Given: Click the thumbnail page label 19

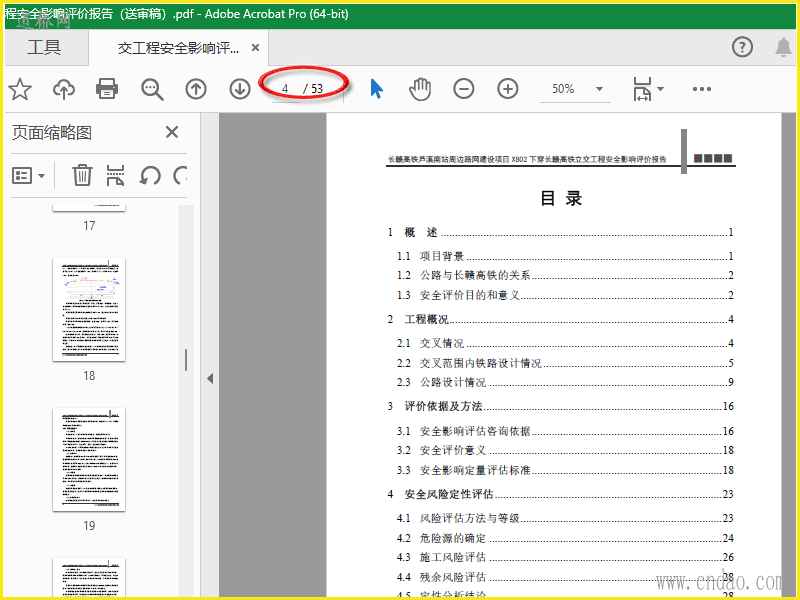Looking at the screenshot, I should [89, 526].
